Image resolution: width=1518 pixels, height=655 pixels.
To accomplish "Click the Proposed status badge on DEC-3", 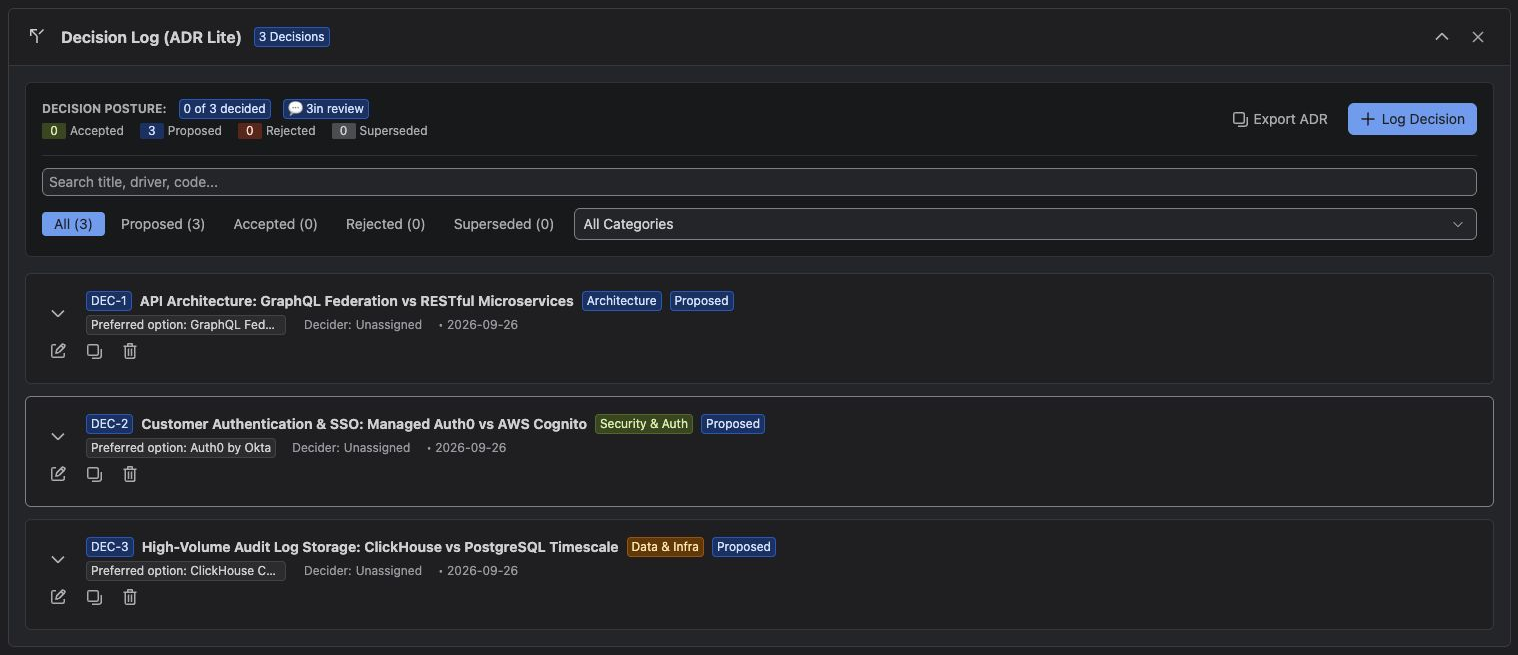I will (x=744, y=547).
